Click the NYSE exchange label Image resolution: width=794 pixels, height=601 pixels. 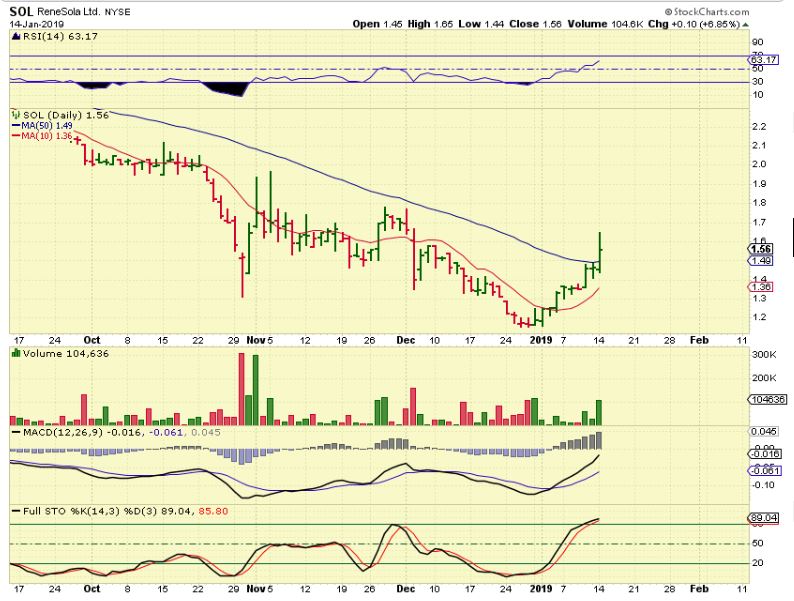[x=117, y=12]
